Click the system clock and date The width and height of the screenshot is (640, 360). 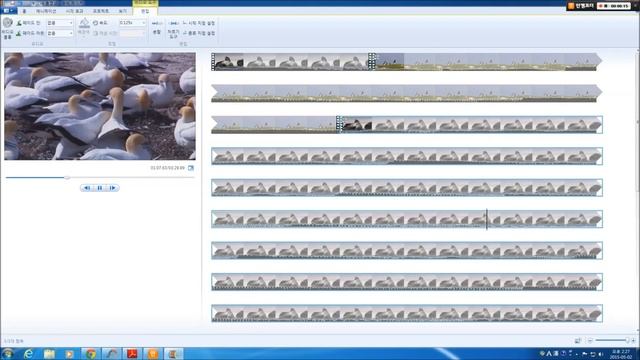click(x=621, y=354)
